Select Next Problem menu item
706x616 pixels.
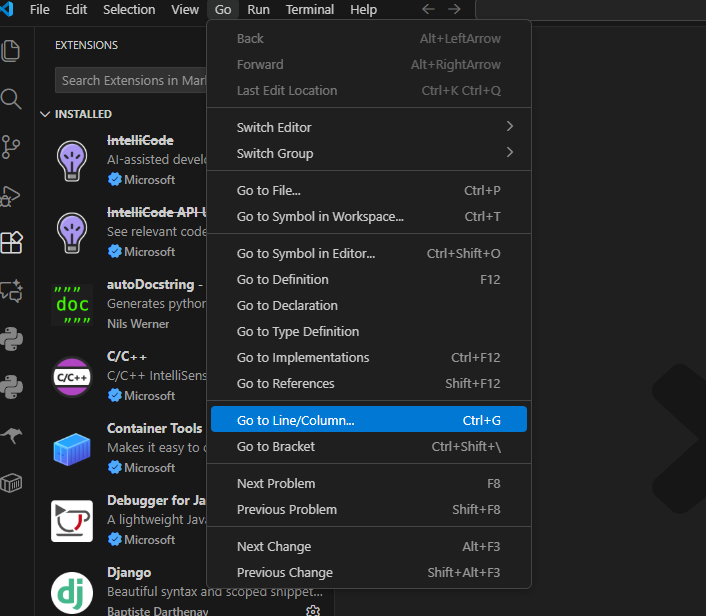pyautogui.click(x=369, y=484)
